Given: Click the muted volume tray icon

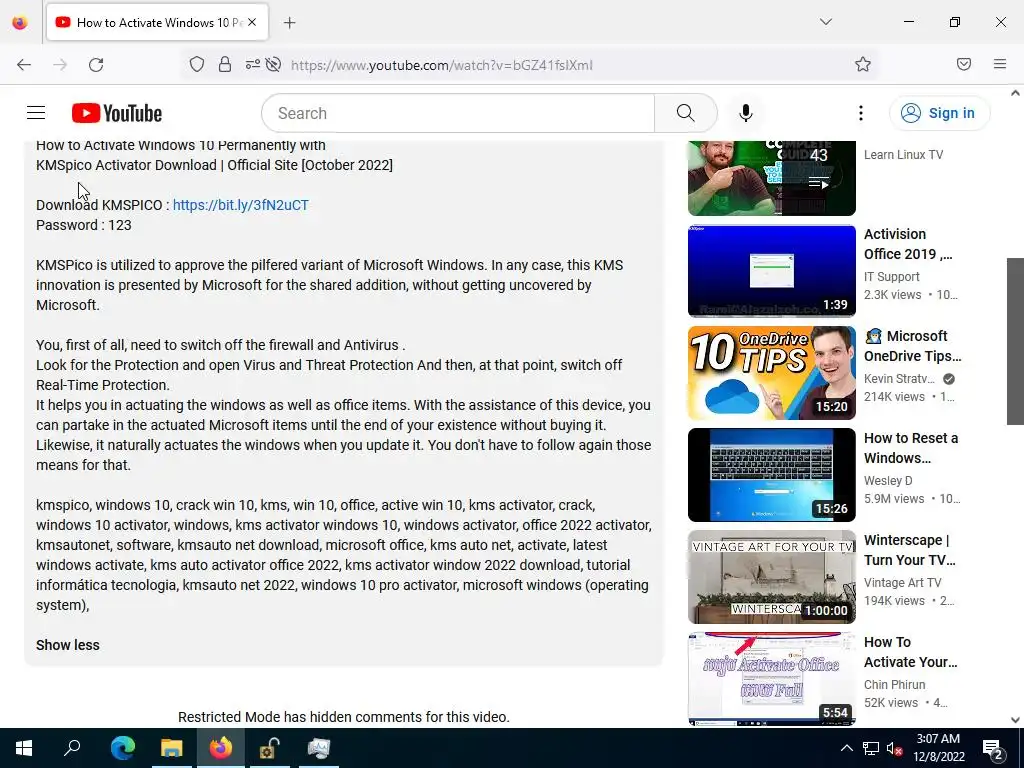Looking at the screenshot, I should [x=894, y=748].
